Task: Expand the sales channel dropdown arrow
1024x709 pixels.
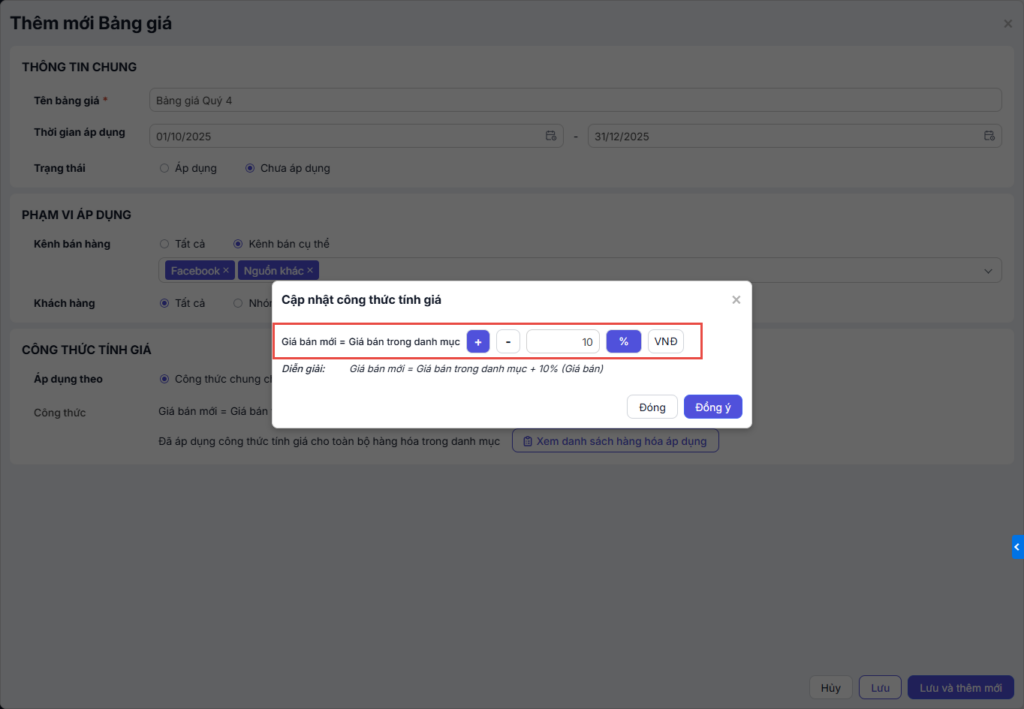Action: tap(989, 271)
